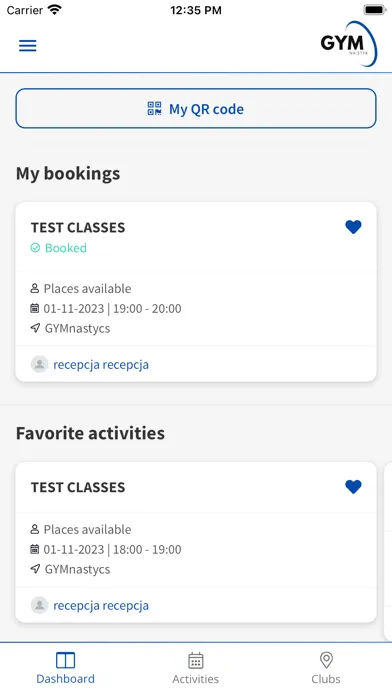Click recepcja recepcja link in My bookings
Screen dimensions: 392x696
tap(101, 365)
